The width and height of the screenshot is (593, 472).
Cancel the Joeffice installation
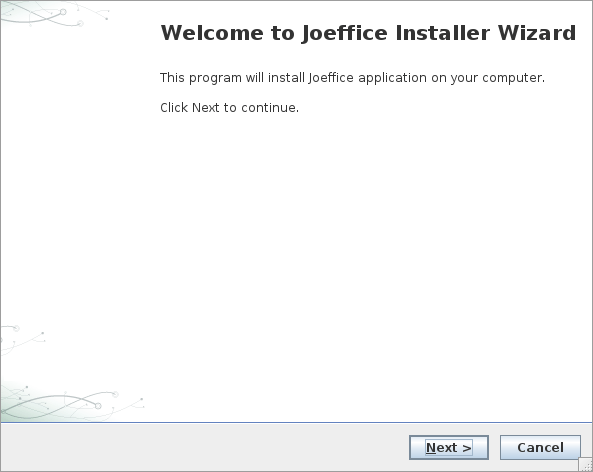tap(540, 447)
